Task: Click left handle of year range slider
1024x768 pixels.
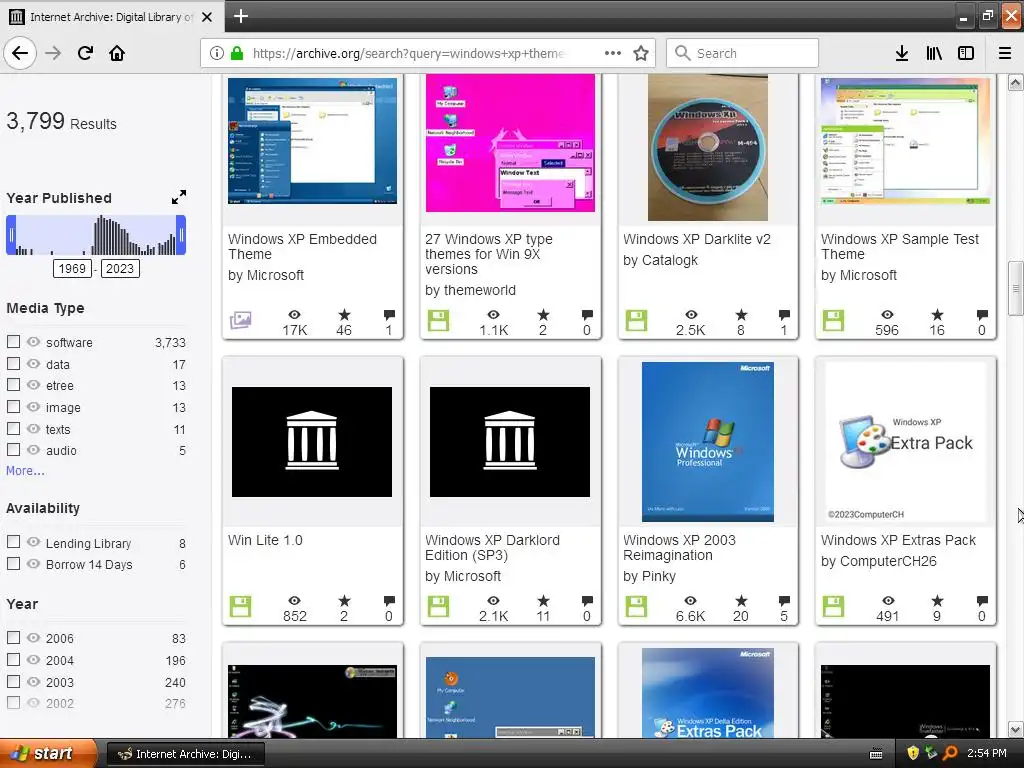Action: (x=10, y=235)
